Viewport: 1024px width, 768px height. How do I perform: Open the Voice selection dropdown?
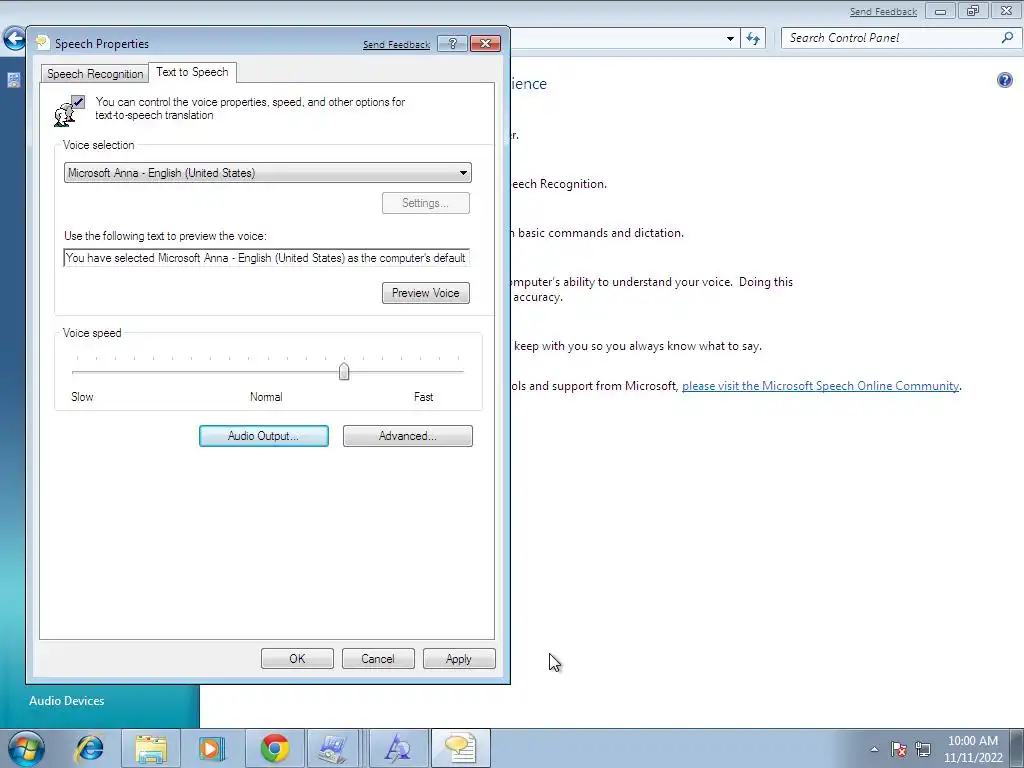coord(268,173)
